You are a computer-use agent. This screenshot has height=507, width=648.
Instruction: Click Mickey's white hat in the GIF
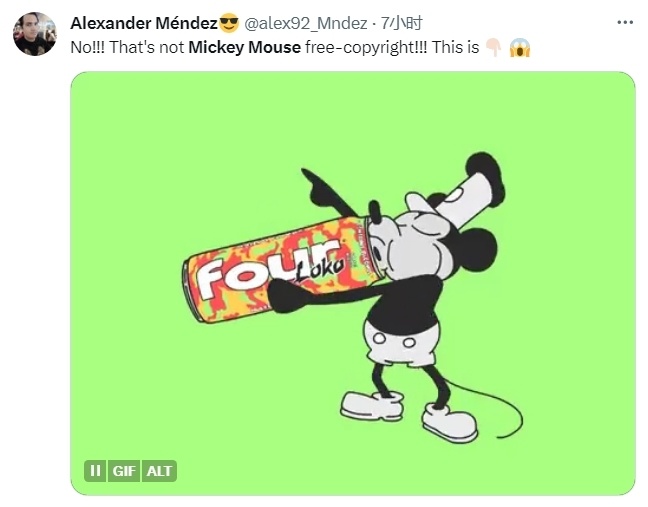click(x=471, y=196)
